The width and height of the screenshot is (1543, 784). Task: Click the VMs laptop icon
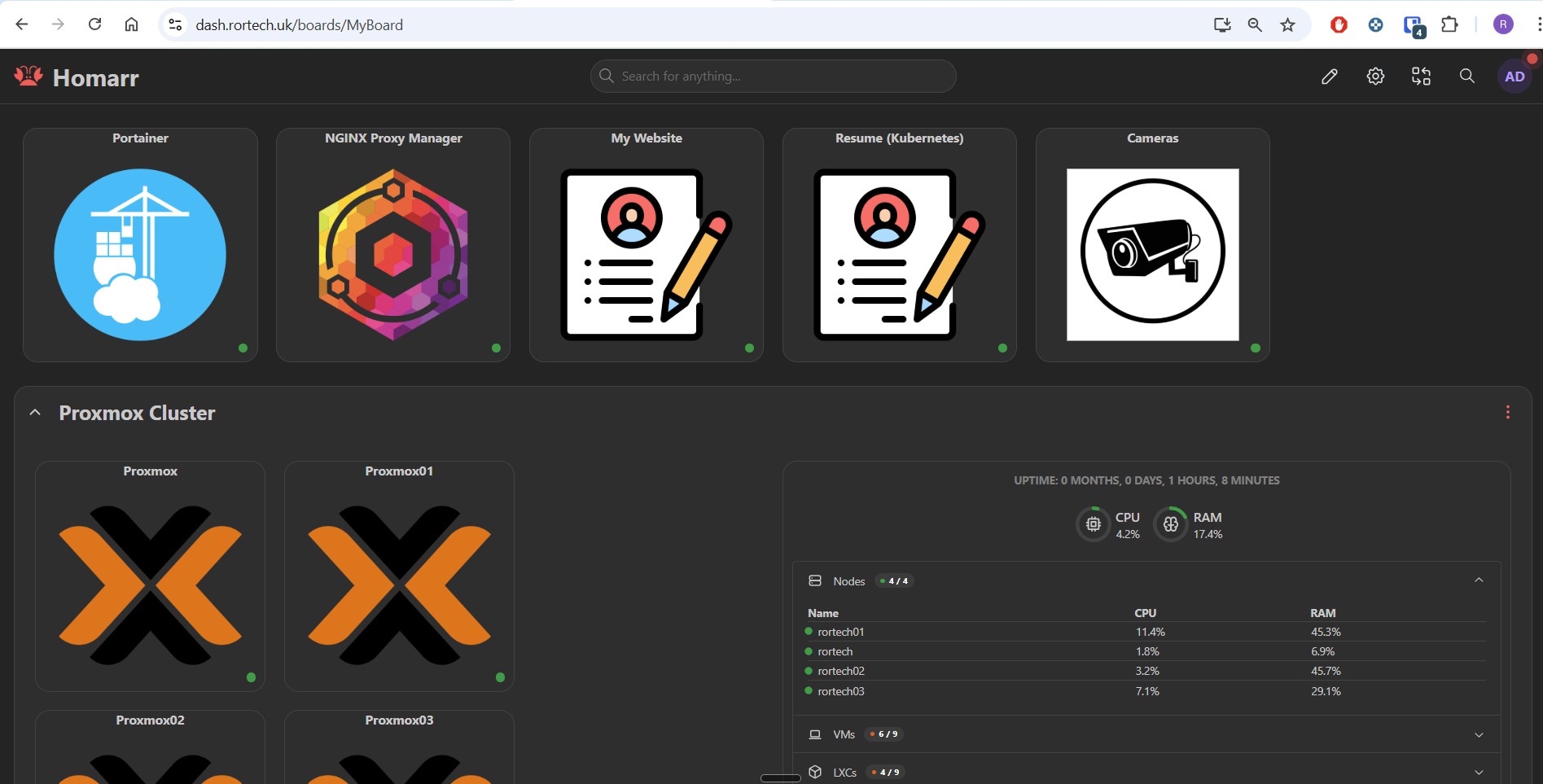click(x=815, y=734)
